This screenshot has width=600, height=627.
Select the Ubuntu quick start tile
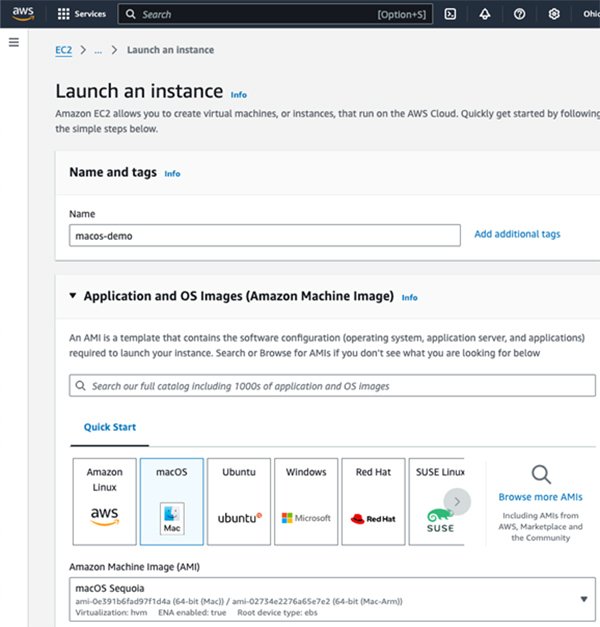[238, 501]
